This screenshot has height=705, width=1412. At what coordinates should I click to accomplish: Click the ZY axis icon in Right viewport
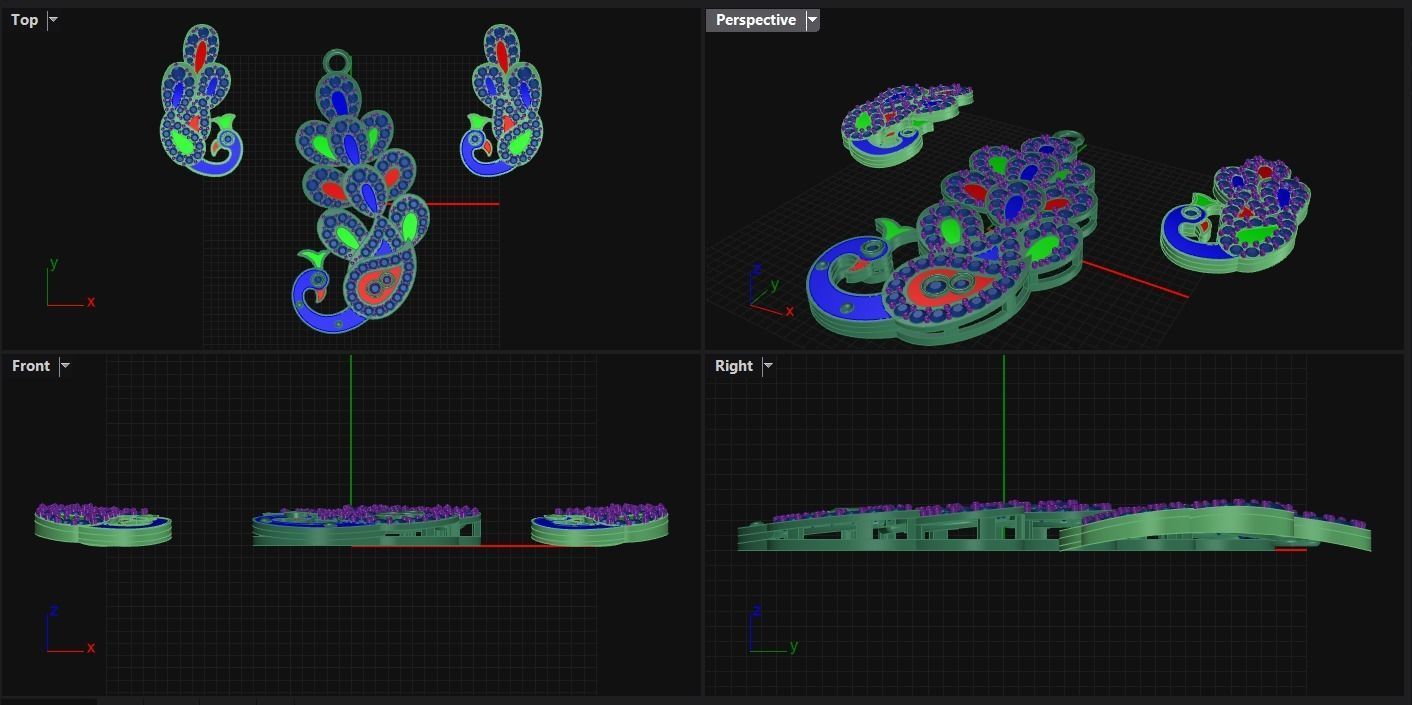tap(773, 630)
